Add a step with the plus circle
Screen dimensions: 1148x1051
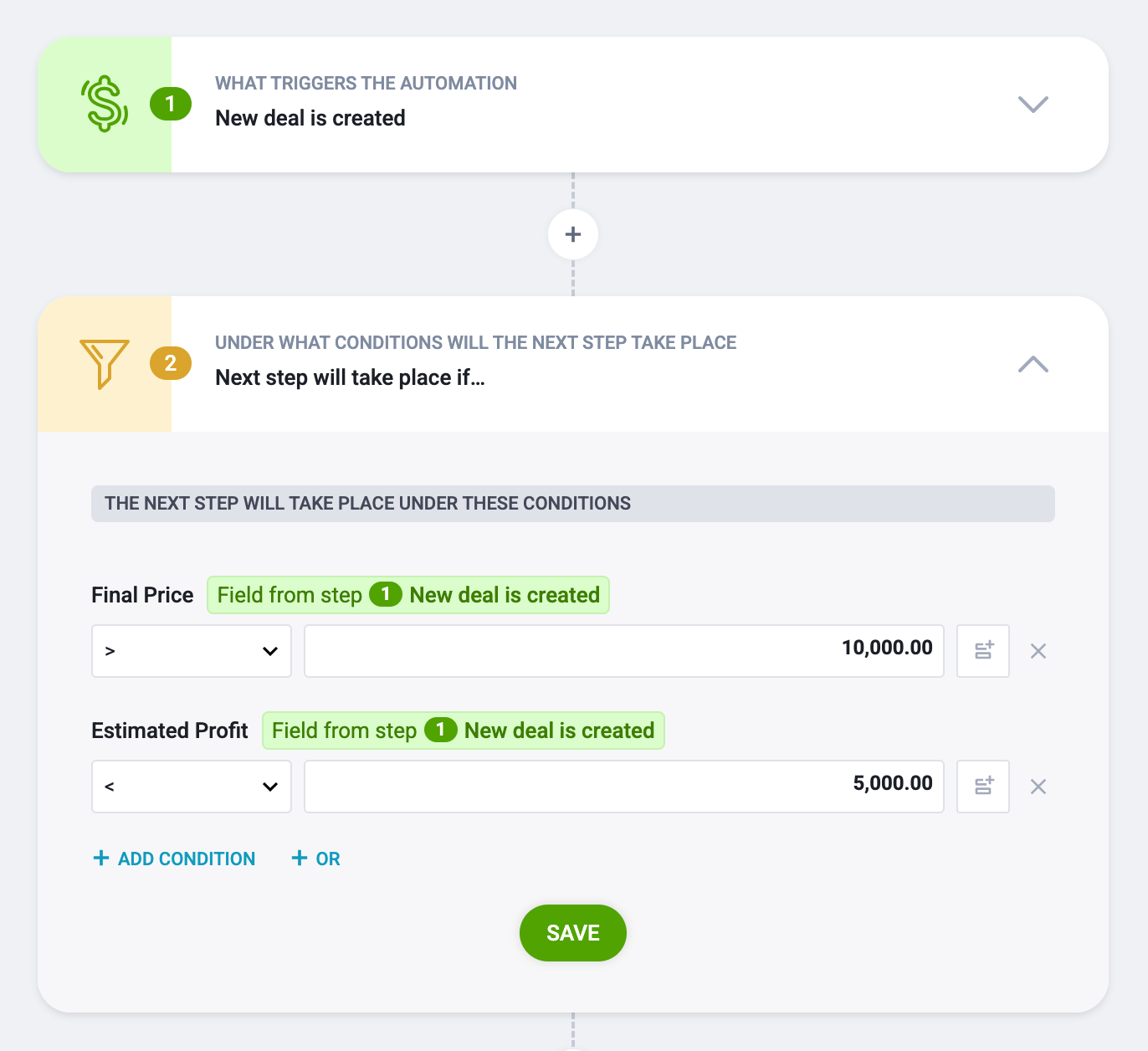point(573,234)
